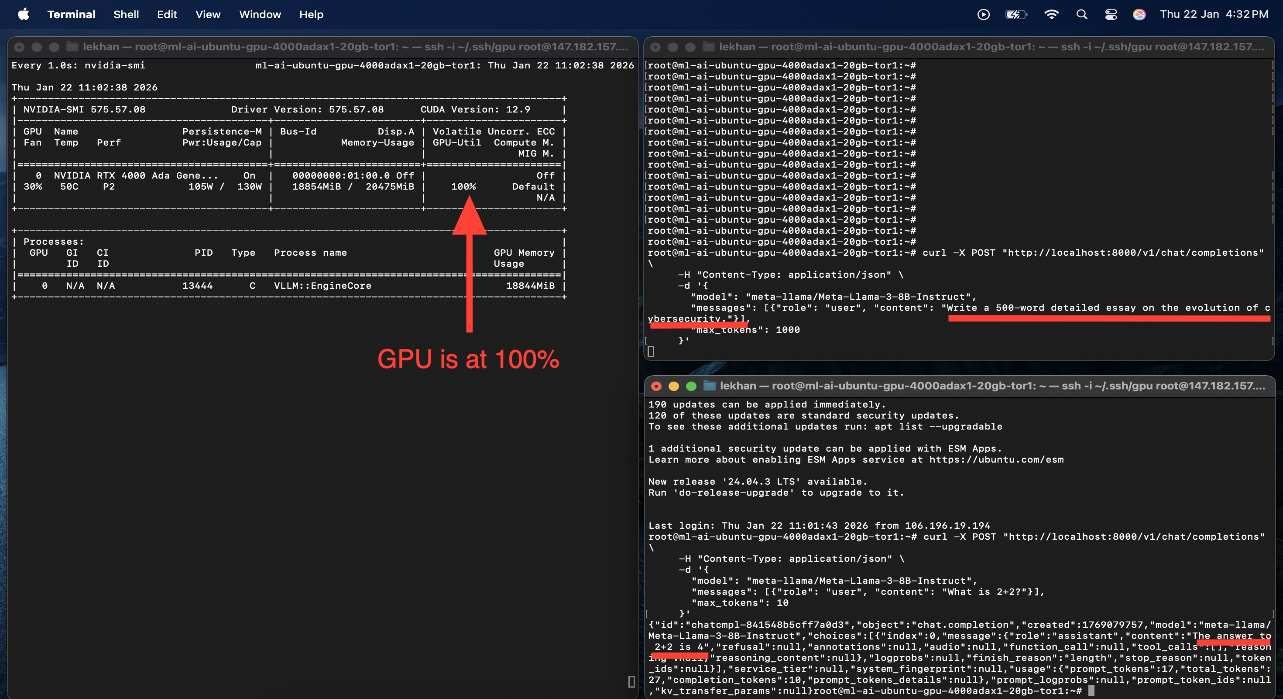Zoom bottom-right terminal with green button
This screenshot has height=699, width=1283.
690,385
